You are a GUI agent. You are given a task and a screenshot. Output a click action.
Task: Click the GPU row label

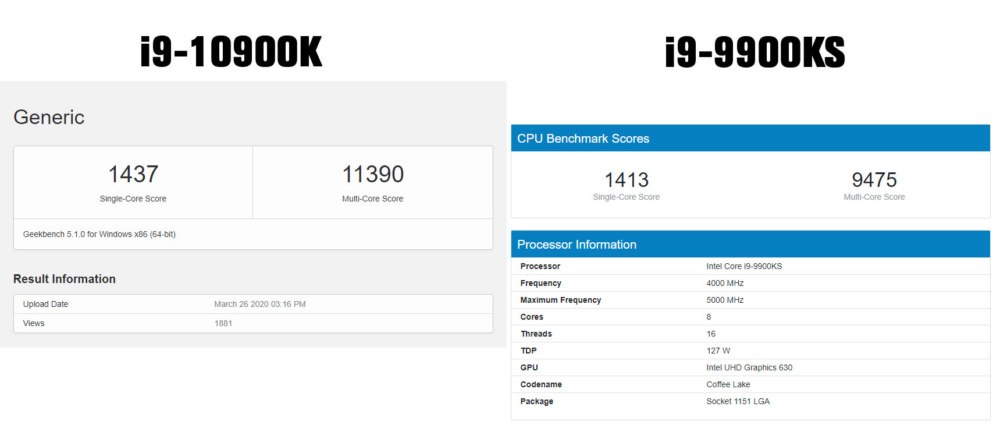529,367
